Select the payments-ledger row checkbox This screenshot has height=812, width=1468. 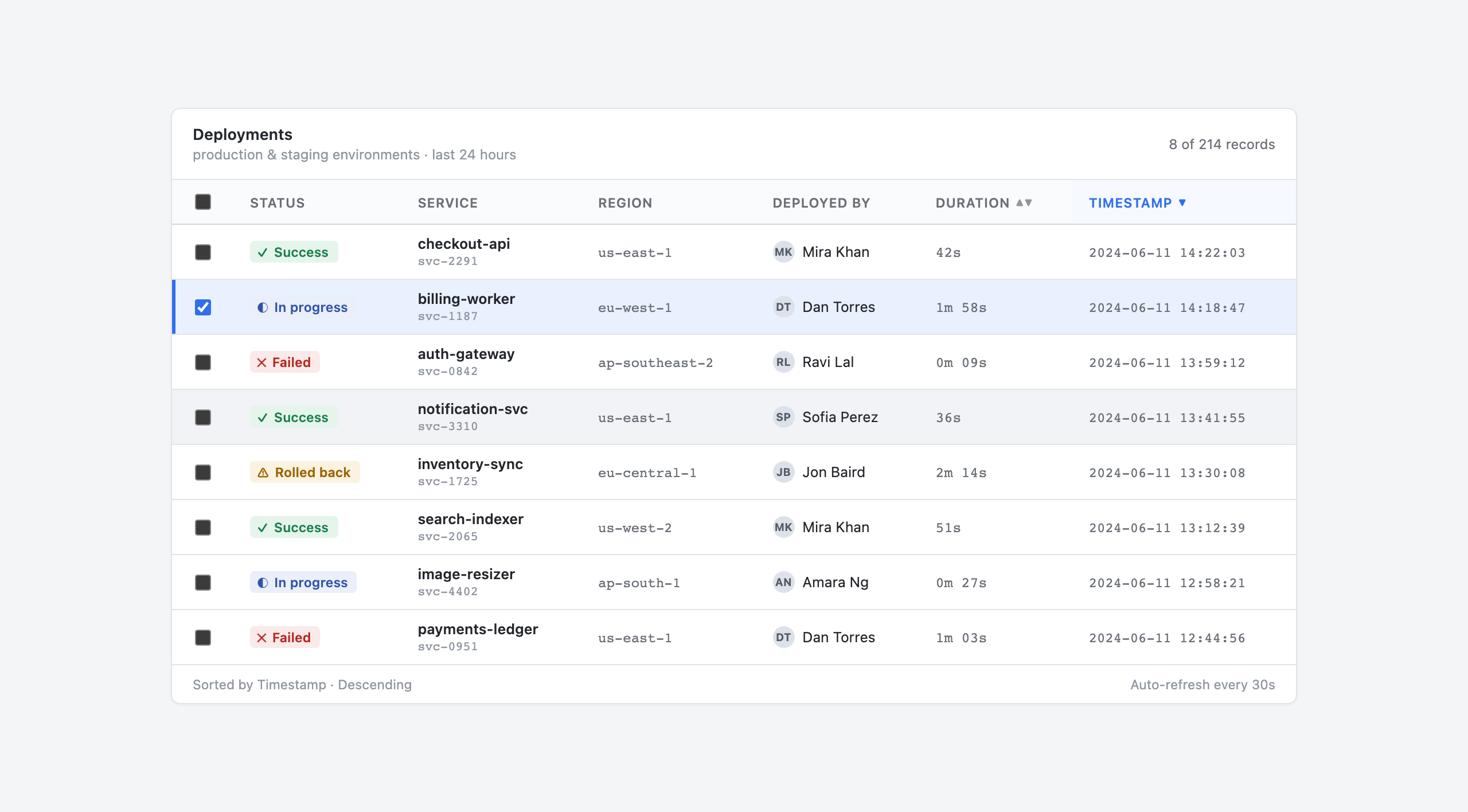[x=203, y=637]
